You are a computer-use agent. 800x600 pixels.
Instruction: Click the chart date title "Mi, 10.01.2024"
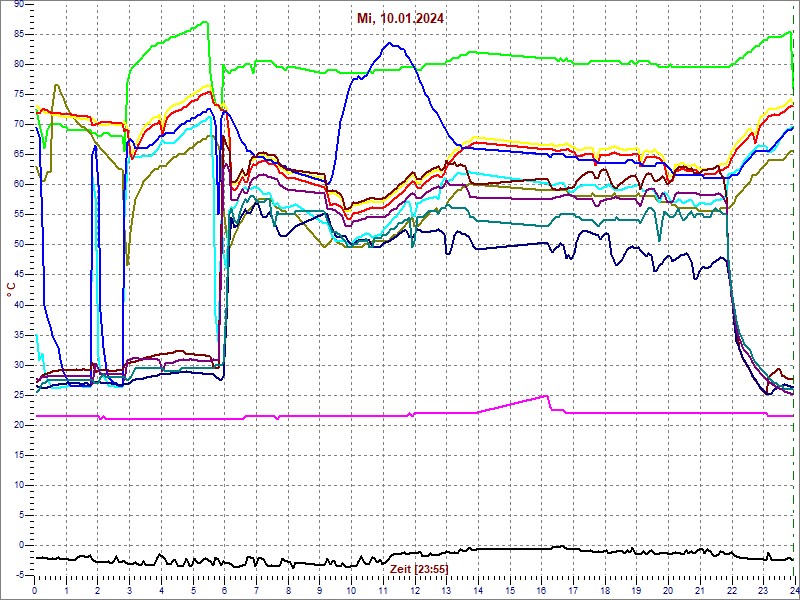(400, 19)
